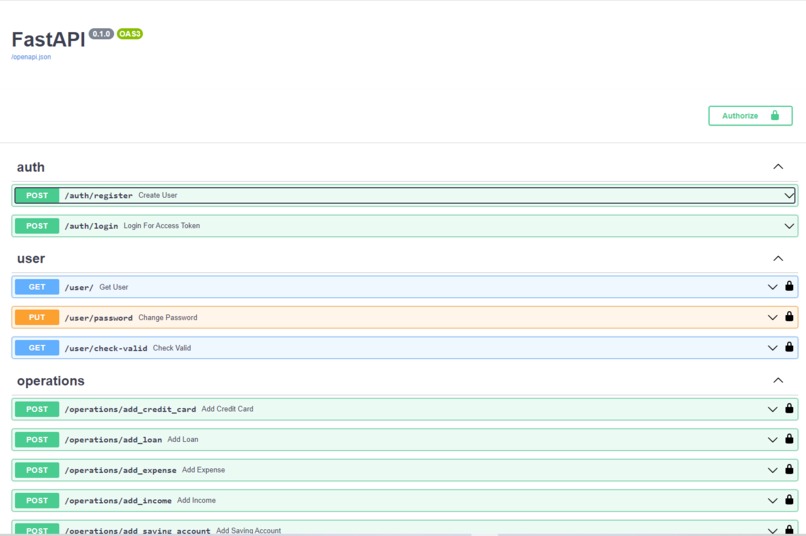Image resolution: width=806 pixels, height=536 pixels.
Task: Click /operations/add_income path text
Action: tap(118, 501)
